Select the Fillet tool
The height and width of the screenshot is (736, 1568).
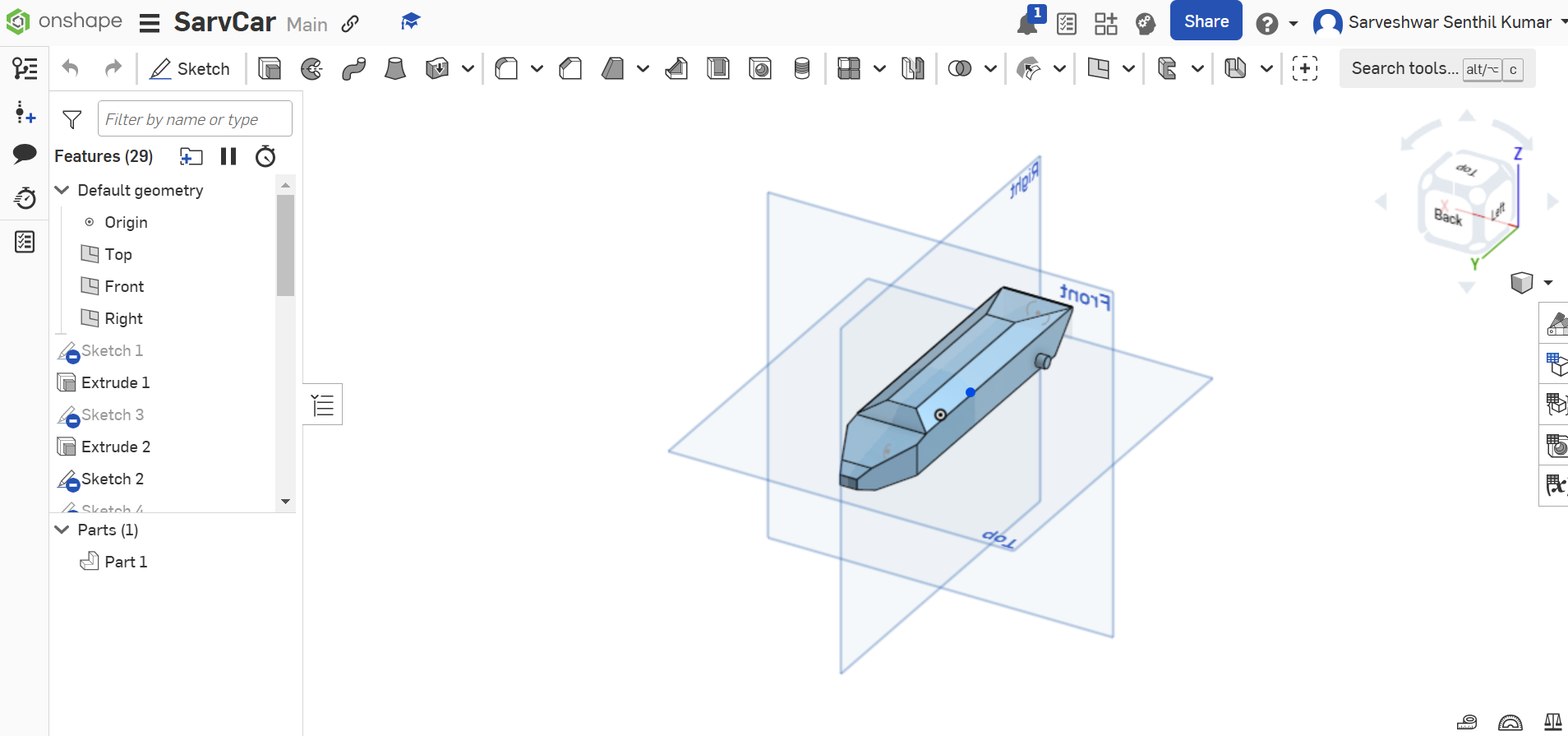pyautogui.click(x=506, y=68)
